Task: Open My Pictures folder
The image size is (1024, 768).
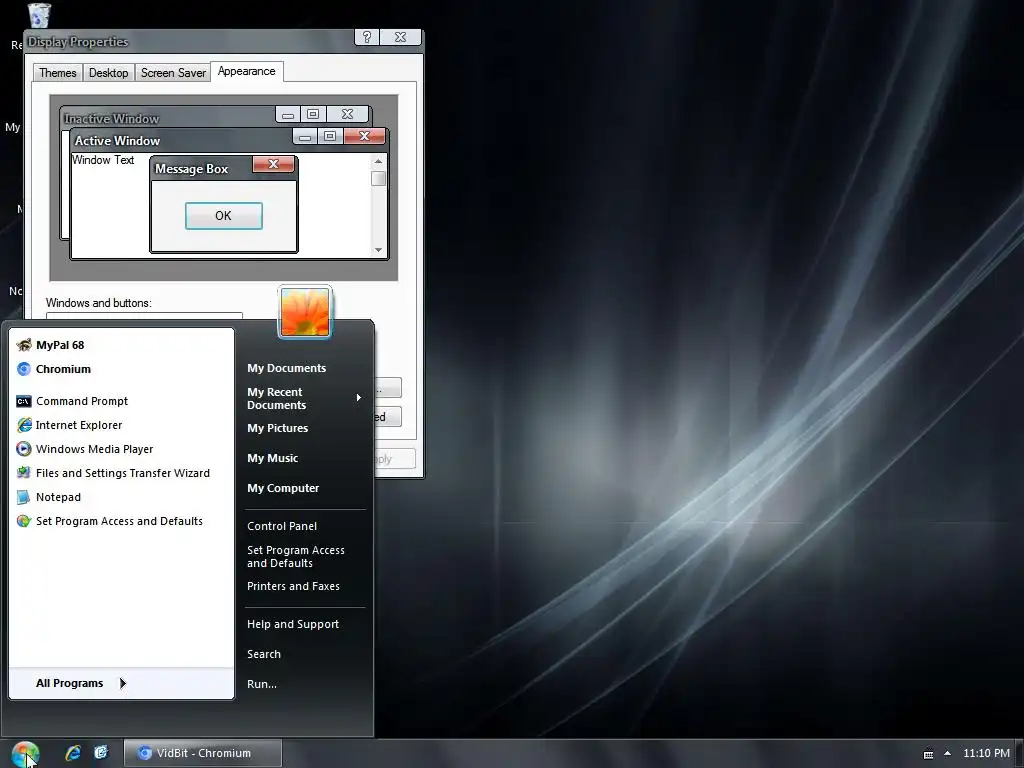Action: (278, 428)
